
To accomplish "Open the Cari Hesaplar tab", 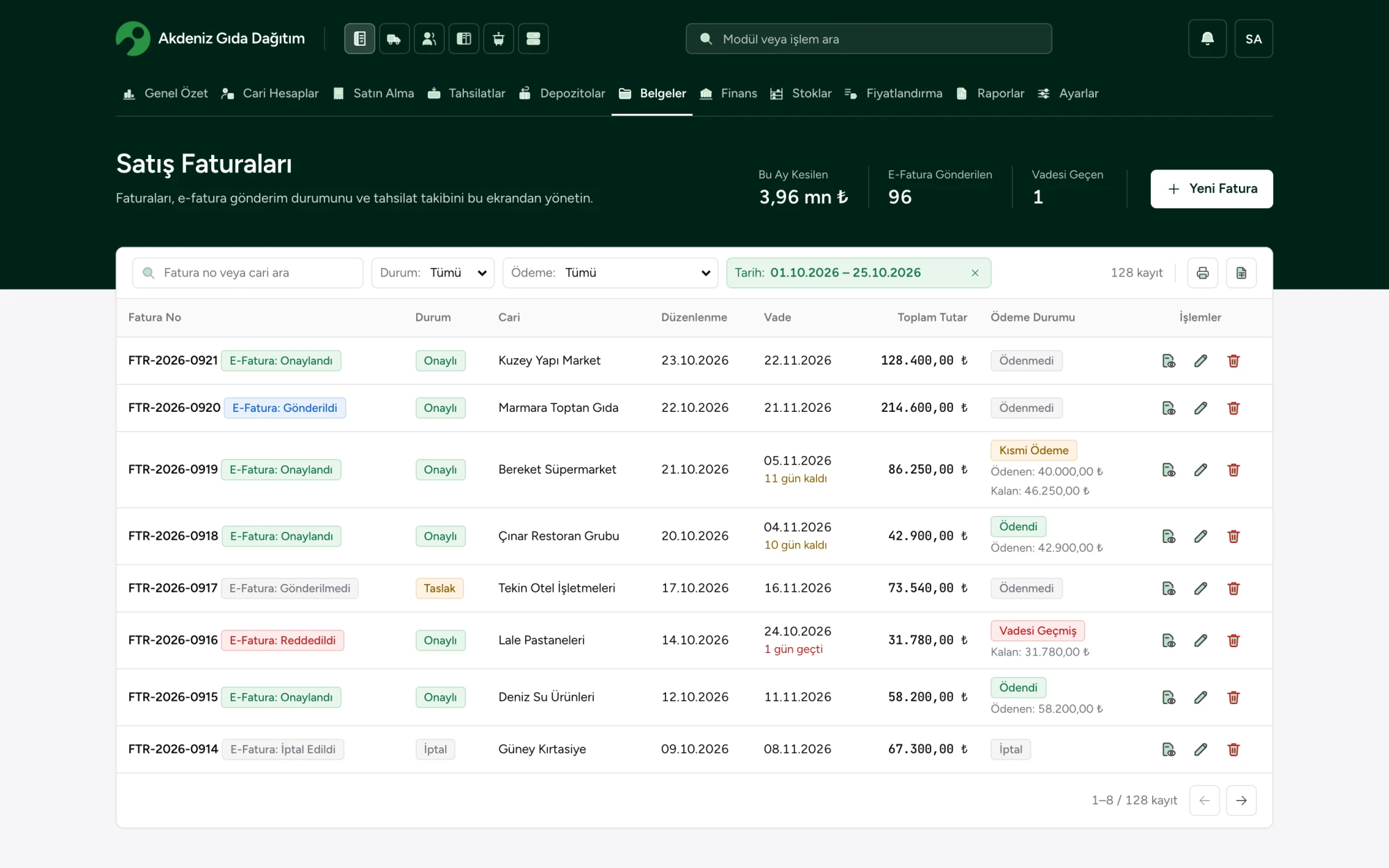I will (x=270, y=93).
